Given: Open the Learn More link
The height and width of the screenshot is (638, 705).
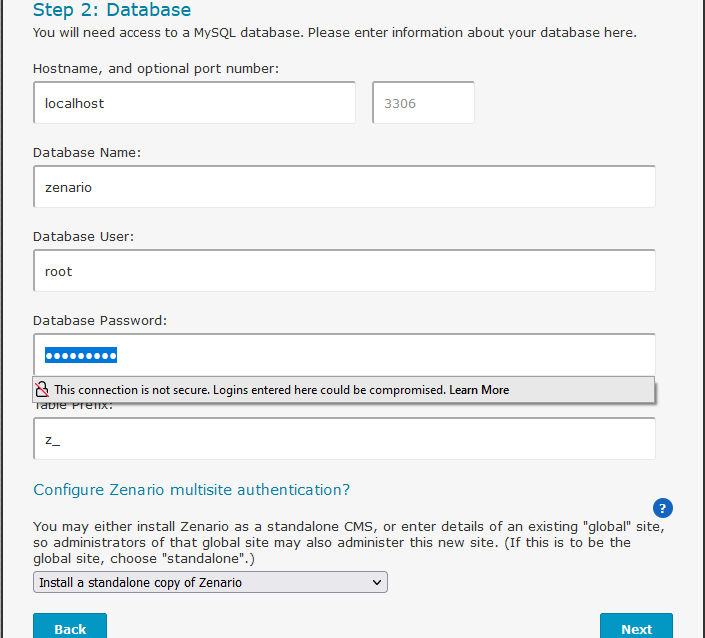Looking at the screenshot, I should click(x=479, y=390).
